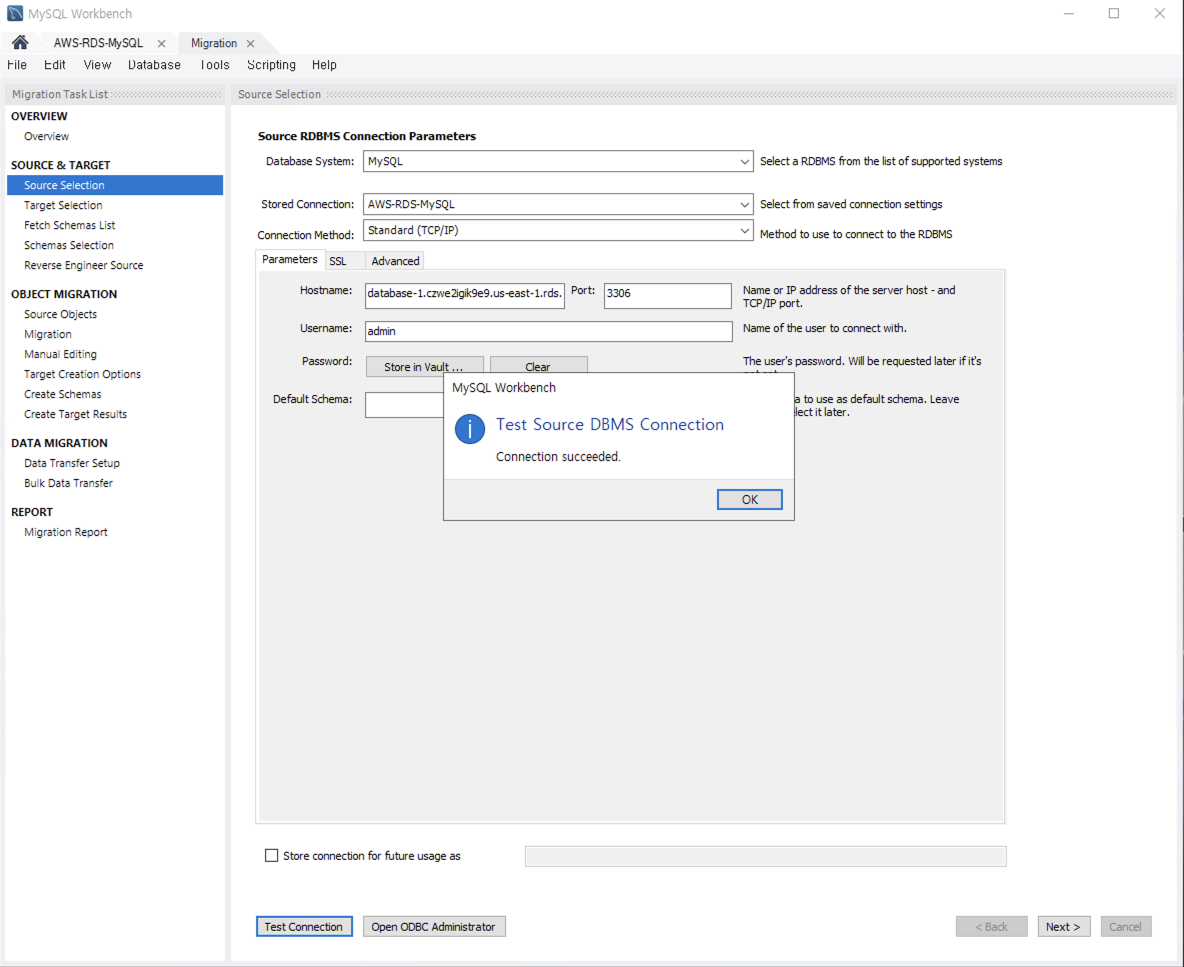Select Create Schemas task
1184x967 pixels.
click(63, 394)
